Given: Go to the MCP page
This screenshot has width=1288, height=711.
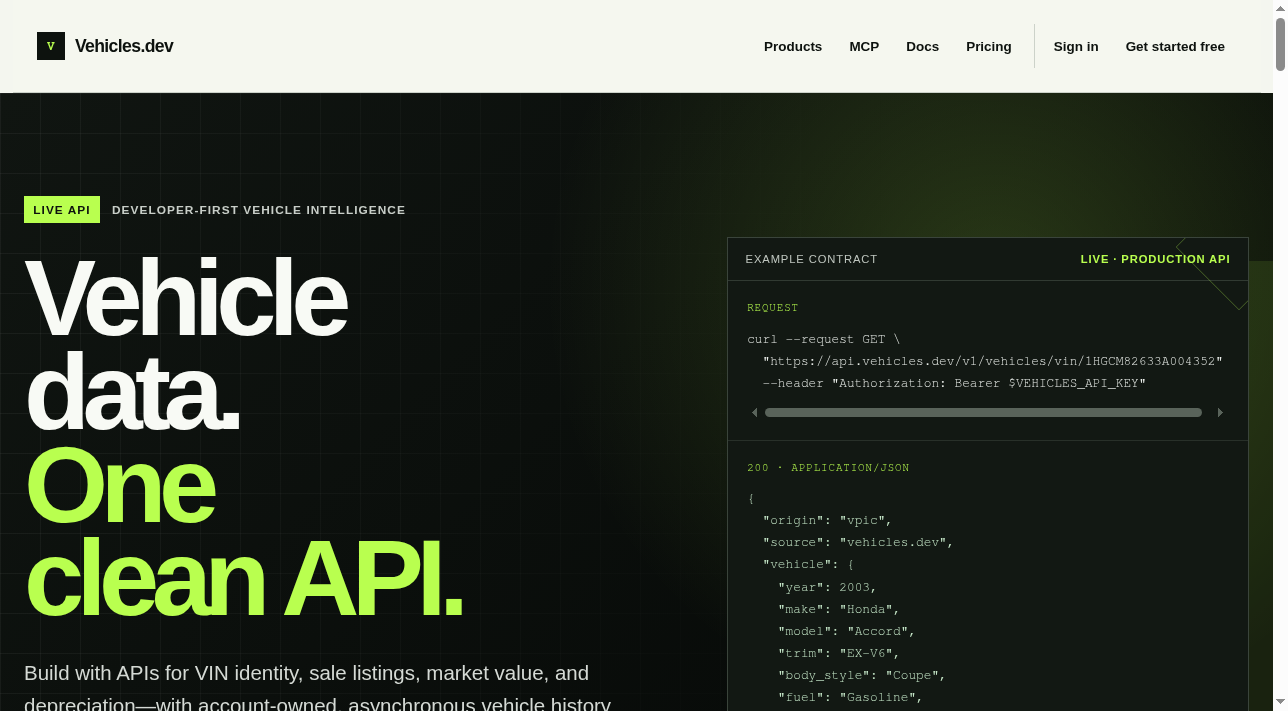Looking at the screenshot, I should (x=864, y=46).
